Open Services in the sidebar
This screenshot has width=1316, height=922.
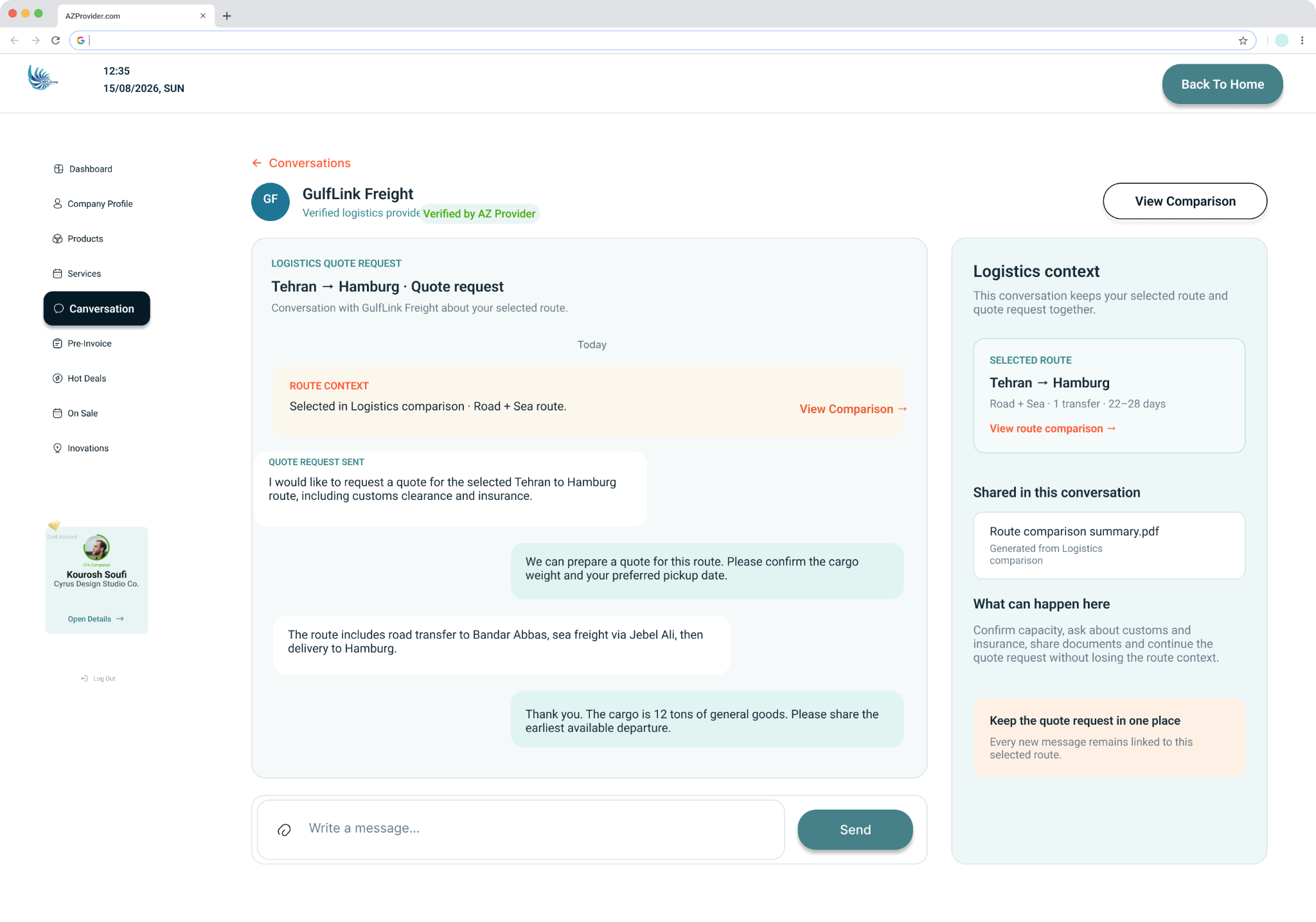[77, 274]
